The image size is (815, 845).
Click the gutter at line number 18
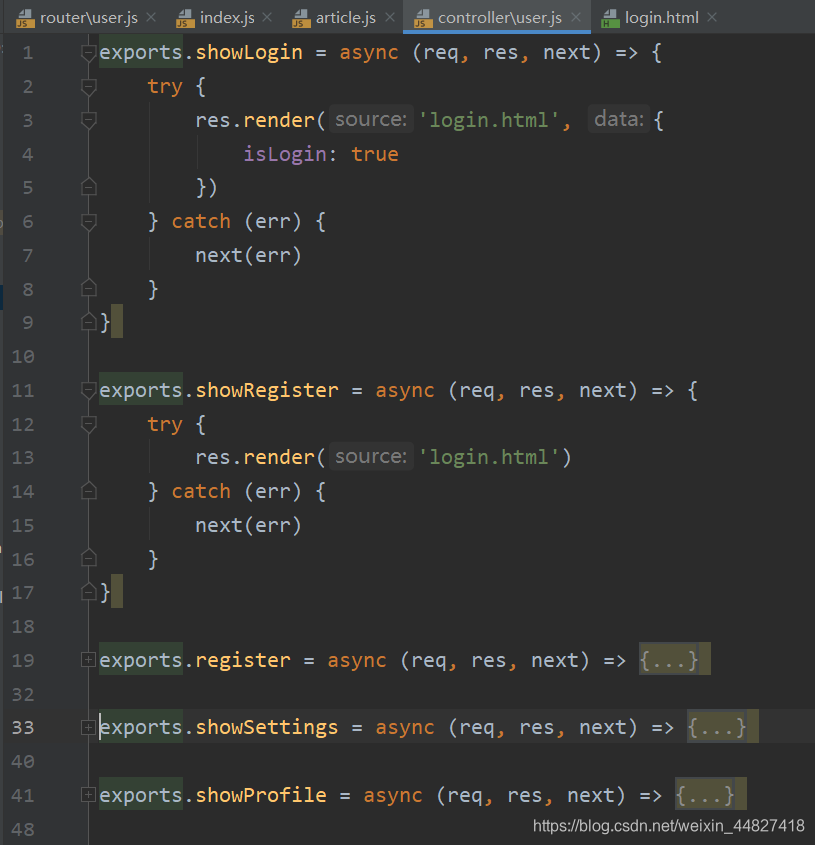tap(23, 627)
